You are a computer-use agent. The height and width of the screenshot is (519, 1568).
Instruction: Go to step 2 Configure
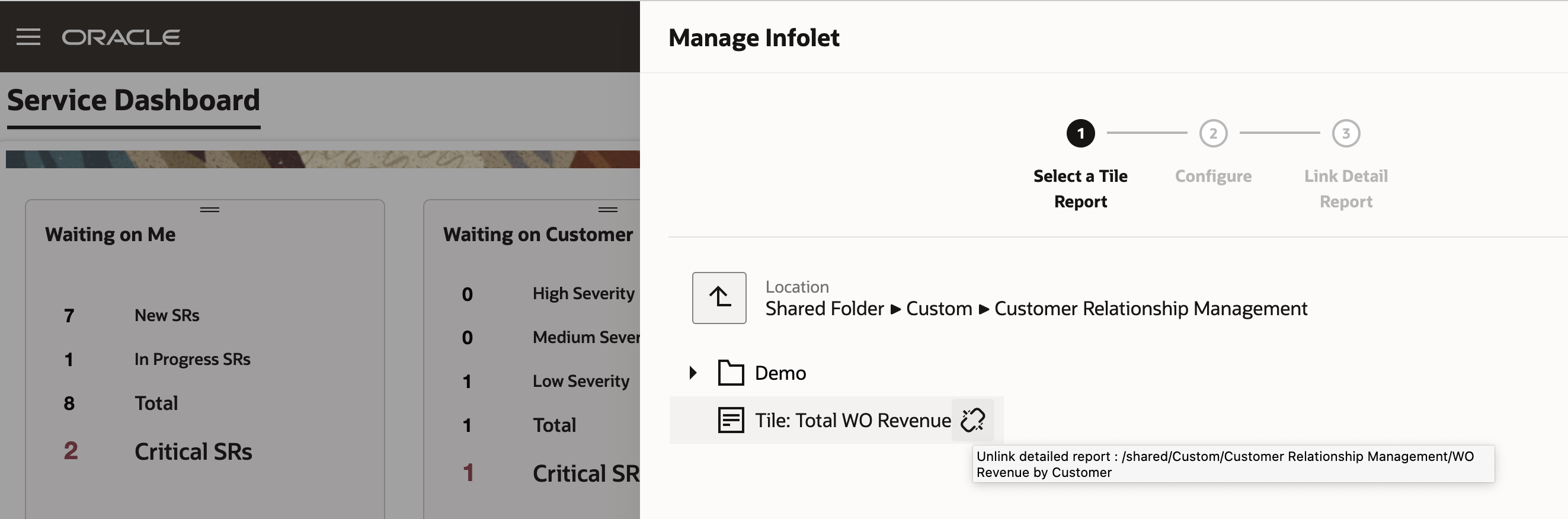point(1212,133)
